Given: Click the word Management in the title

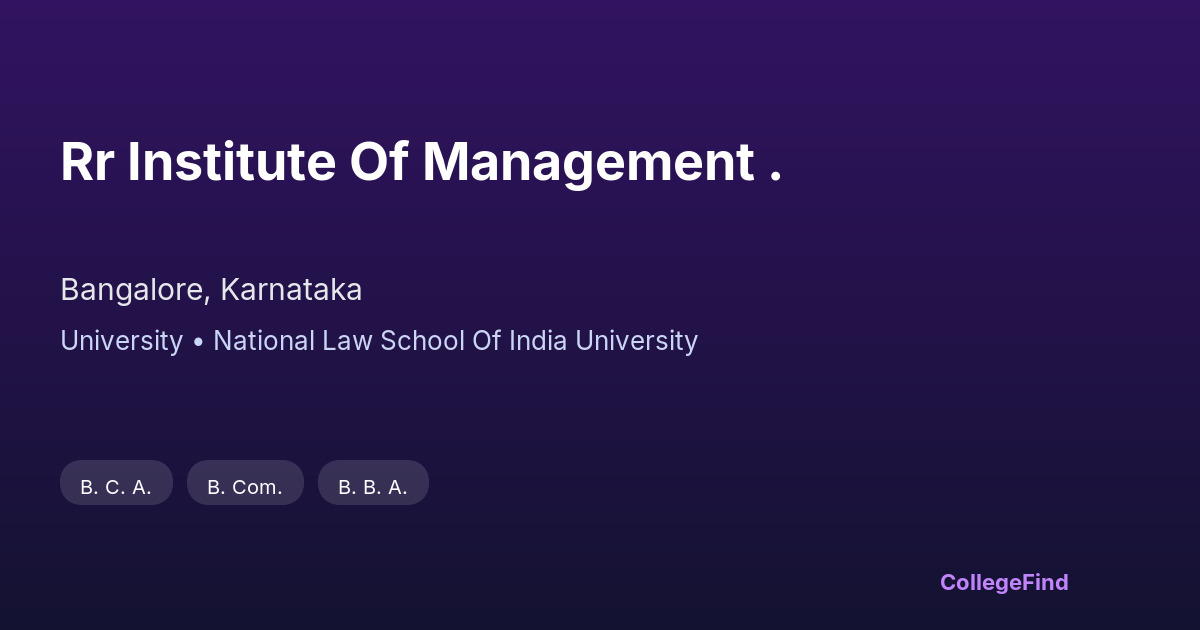Looking at the screenshot, I should [x=588, y=162].
